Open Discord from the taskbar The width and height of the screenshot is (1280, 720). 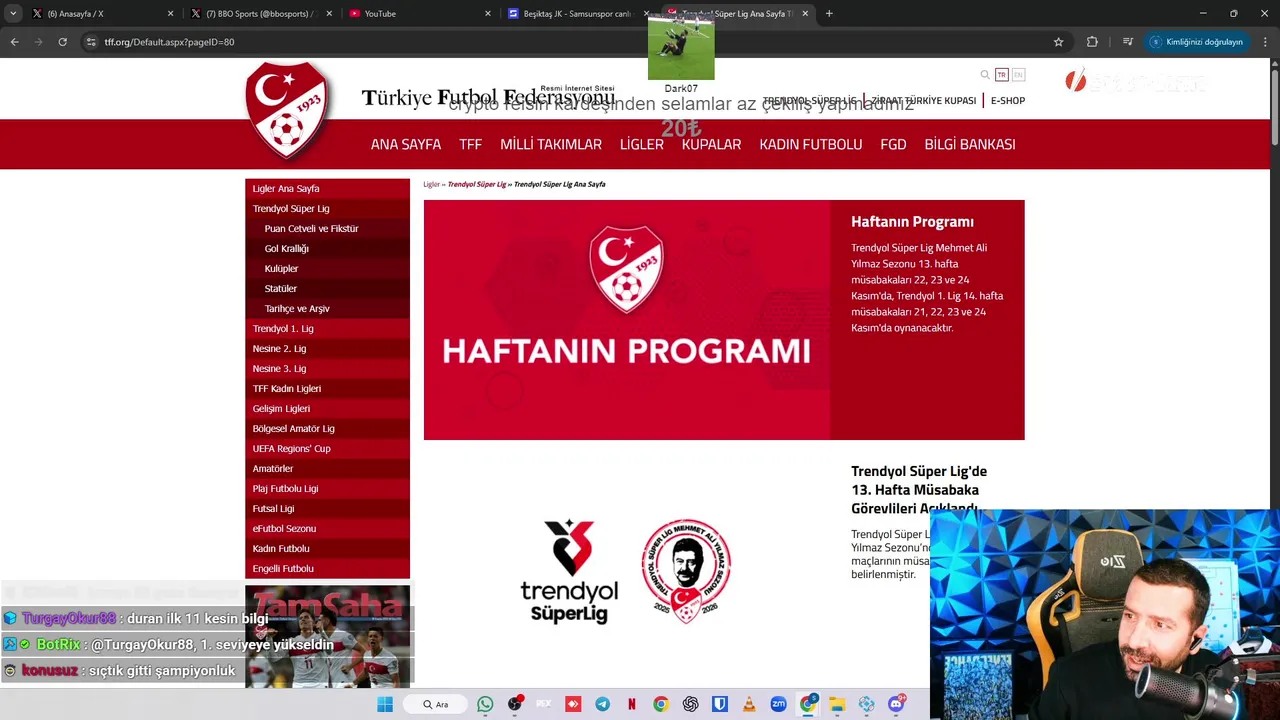coord(896,704)
